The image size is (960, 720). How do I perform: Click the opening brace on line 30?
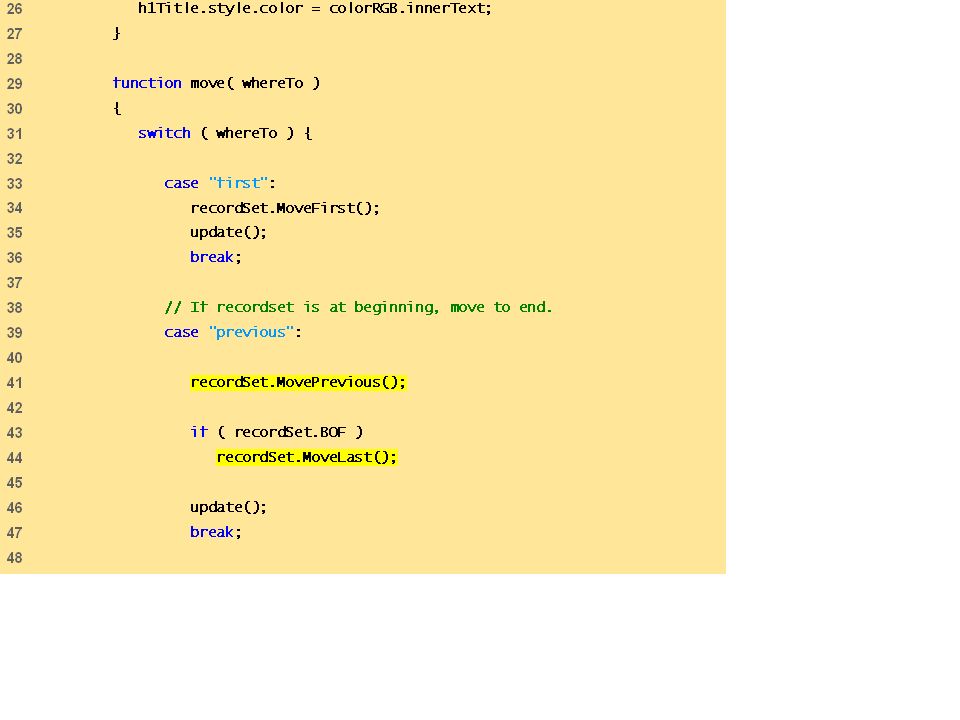coord(117,108)
